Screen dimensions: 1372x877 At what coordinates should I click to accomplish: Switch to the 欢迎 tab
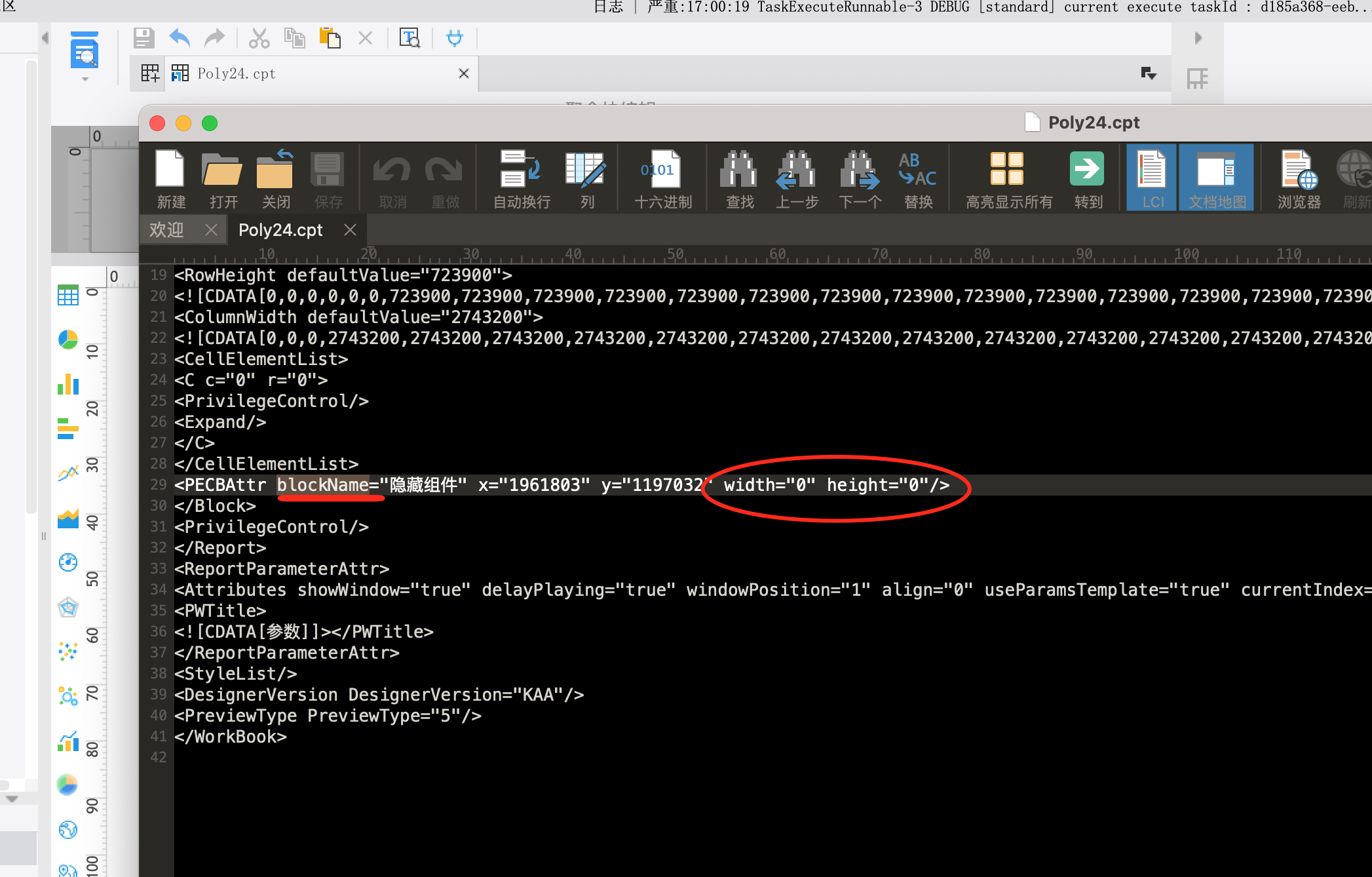click(x=166, y=230)
